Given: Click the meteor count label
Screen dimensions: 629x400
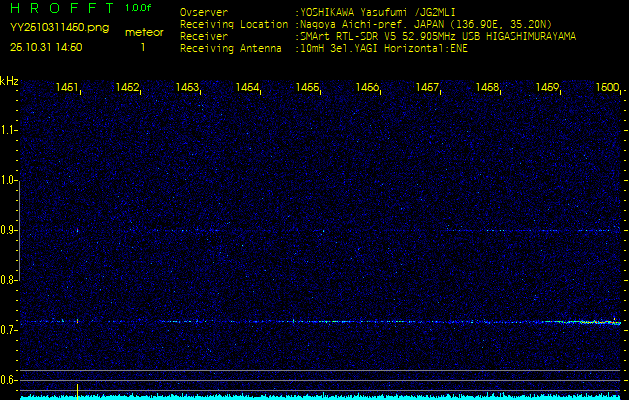Looking at the screenshot, I should tap(144, 32).
